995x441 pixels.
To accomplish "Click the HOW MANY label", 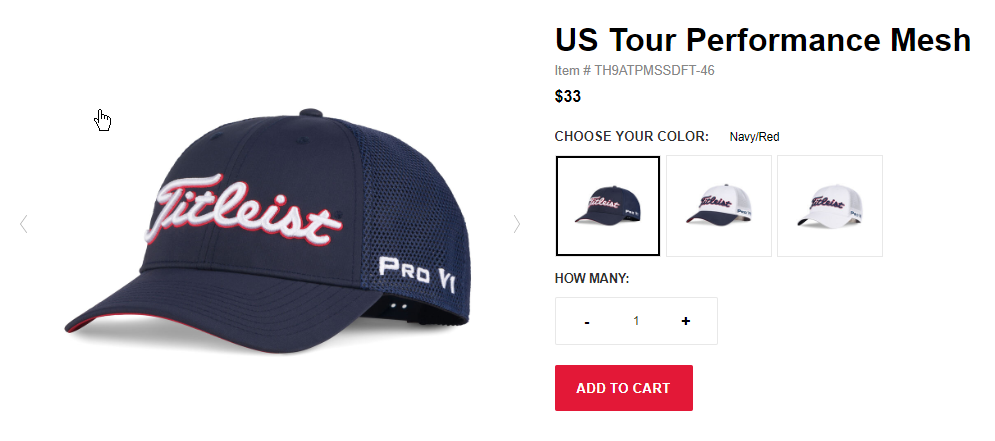I will tap(592, 278).
